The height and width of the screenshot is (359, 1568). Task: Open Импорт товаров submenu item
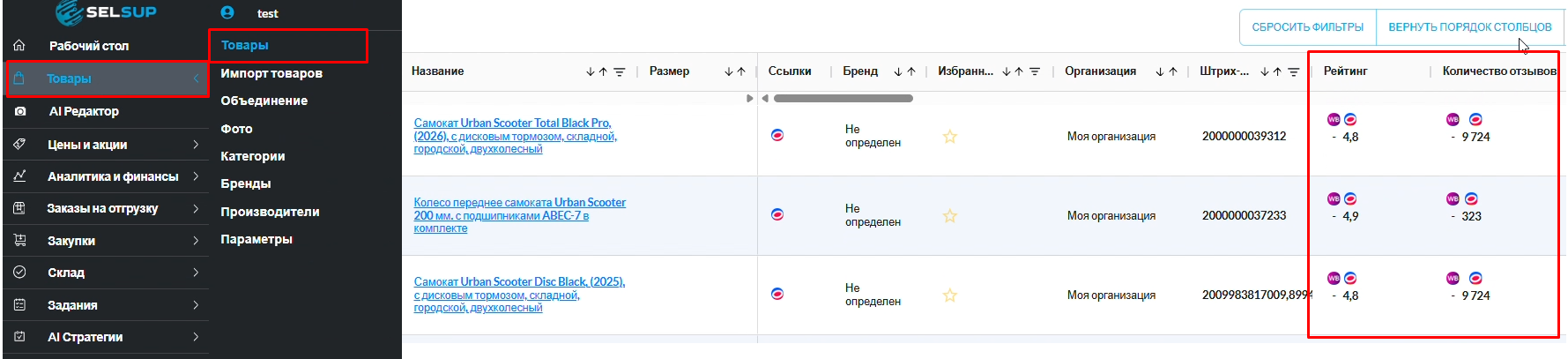coord(271,73)
